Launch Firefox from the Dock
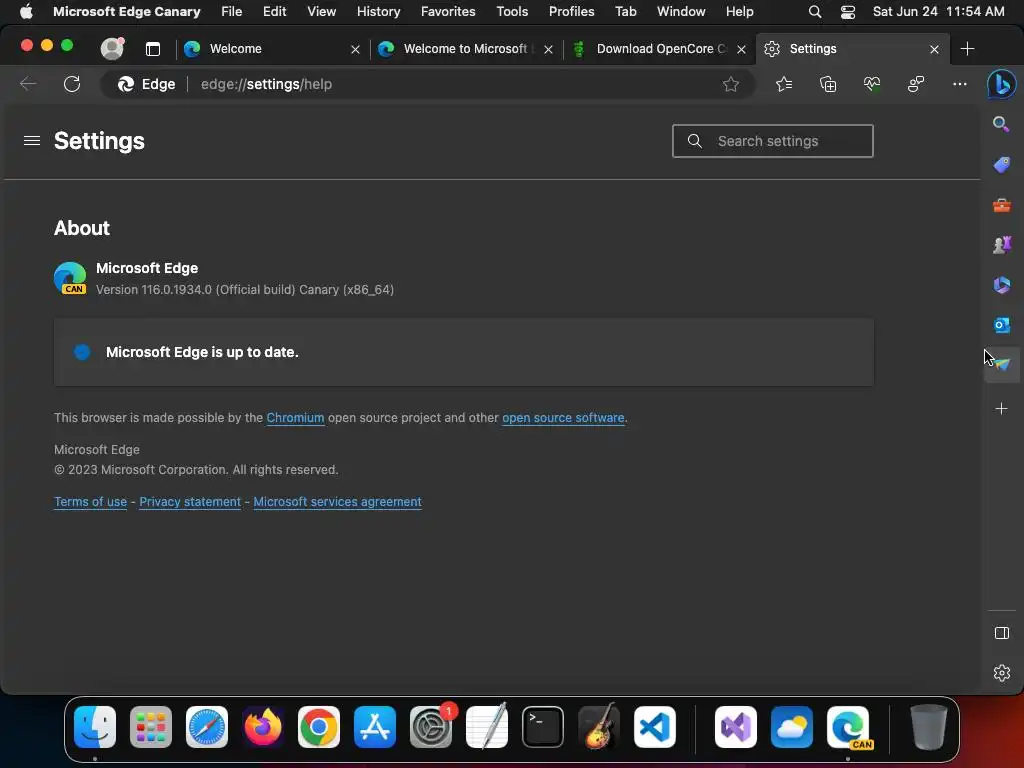The image size is (1024, 768). tap(263, 727)
